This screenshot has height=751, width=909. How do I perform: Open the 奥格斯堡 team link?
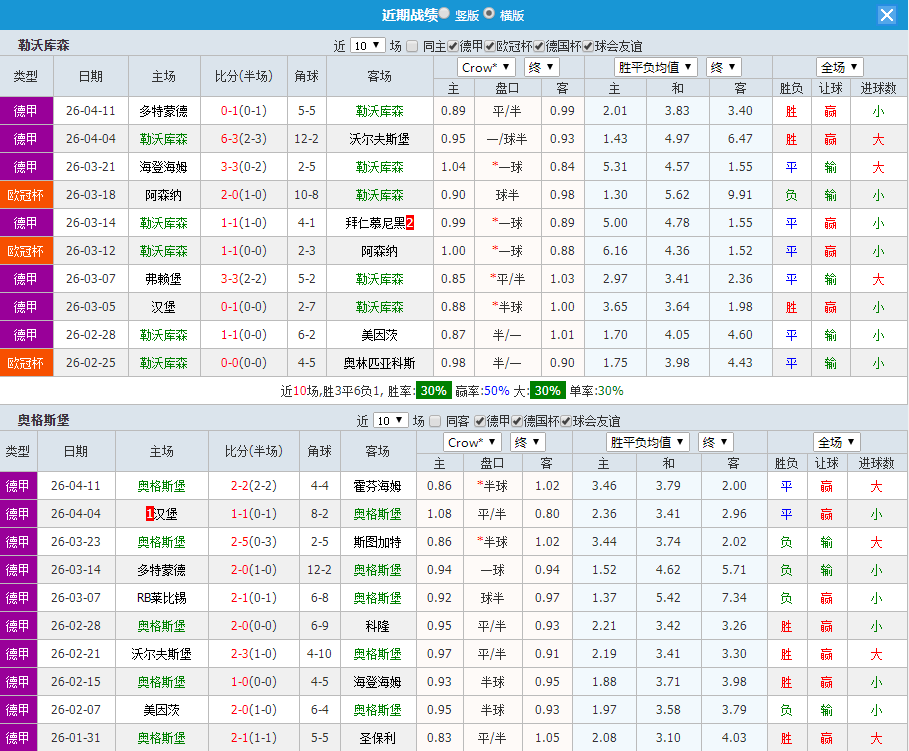[x=162, y=484]
